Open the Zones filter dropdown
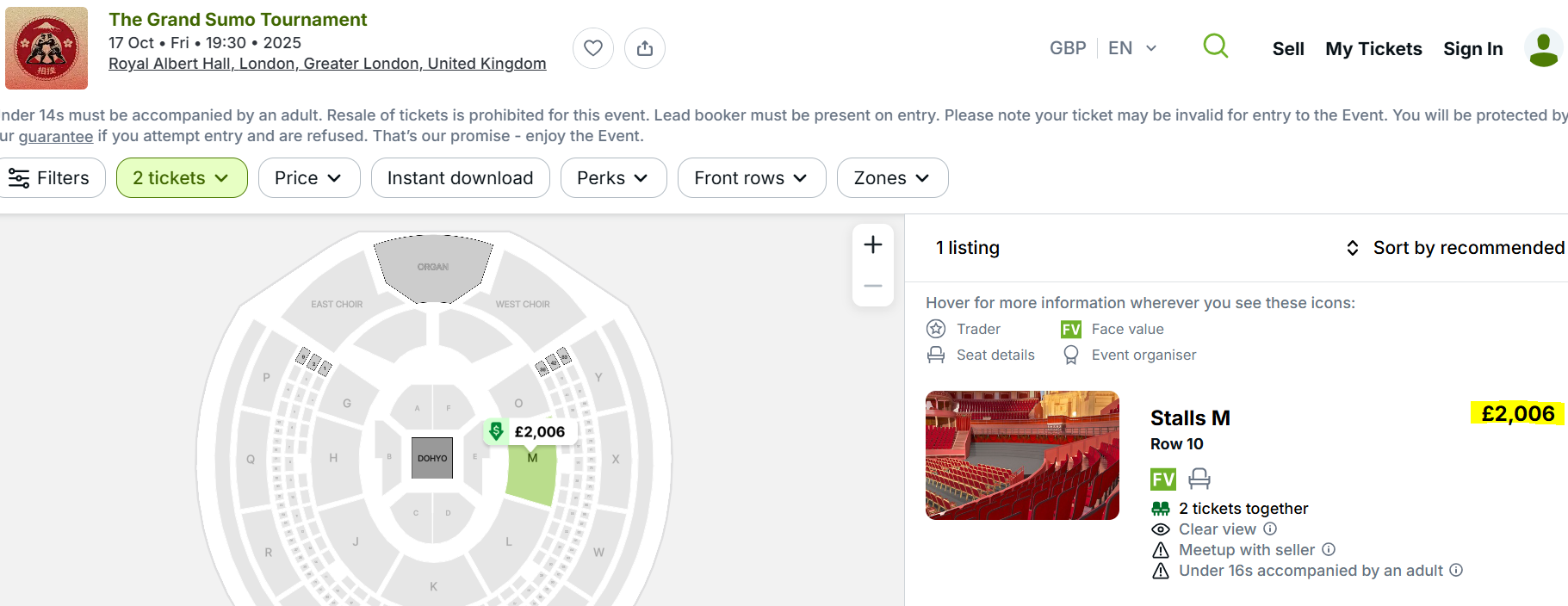 [x=892, y=178]
